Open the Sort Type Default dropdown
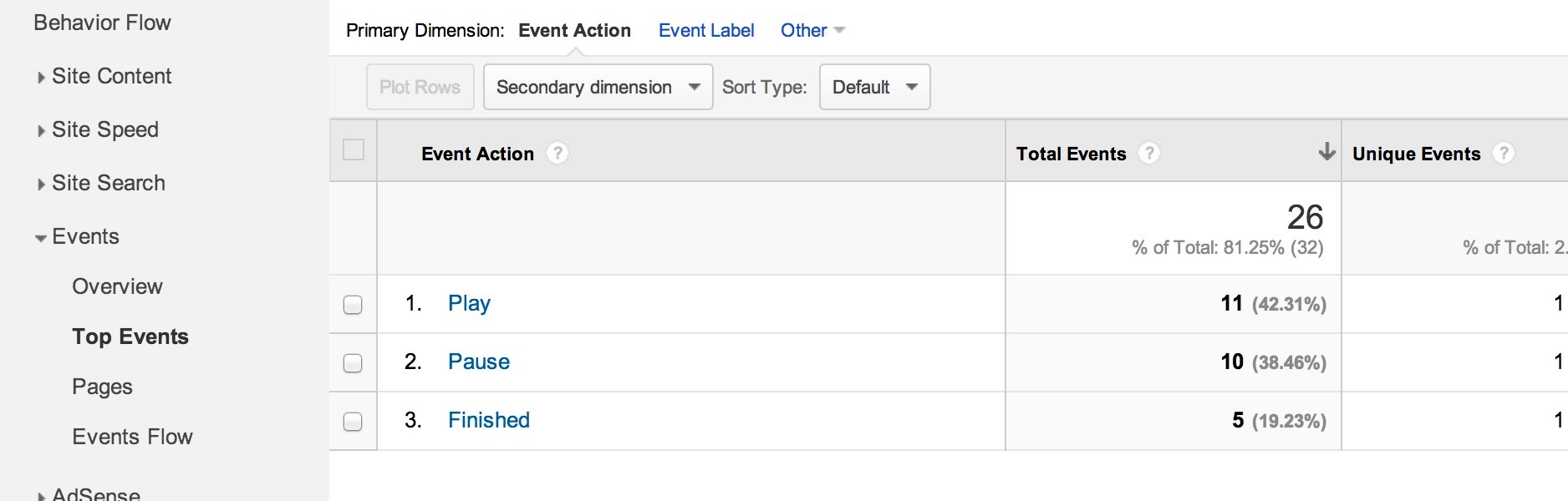The height and width of the screenshot is (501, 1568). pyautogui.click(x=874, y=87)
